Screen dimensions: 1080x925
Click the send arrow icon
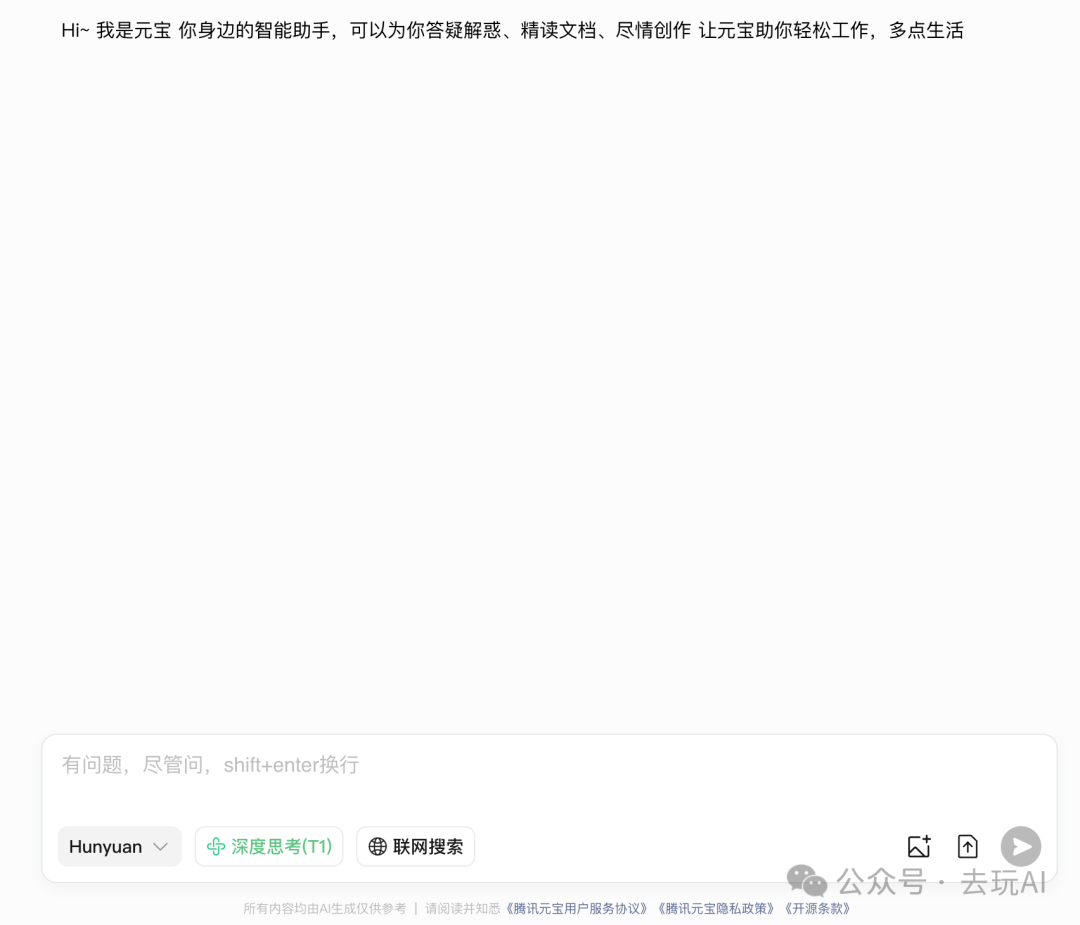1020,846
